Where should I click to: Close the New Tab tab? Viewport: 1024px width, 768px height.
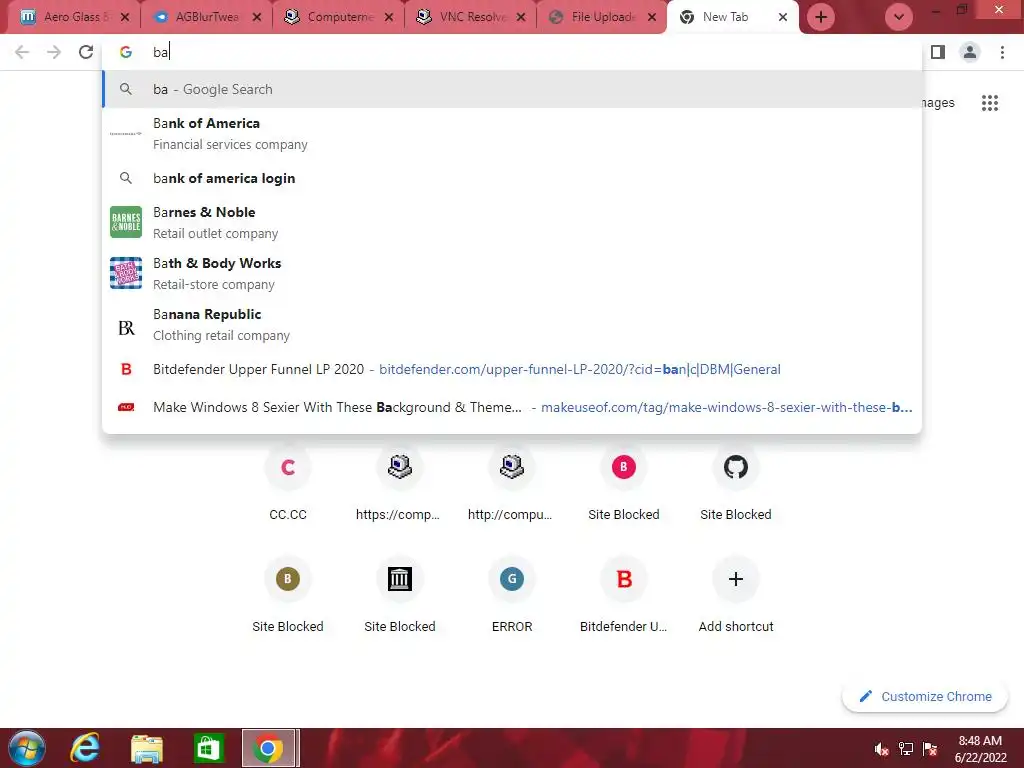782,17
